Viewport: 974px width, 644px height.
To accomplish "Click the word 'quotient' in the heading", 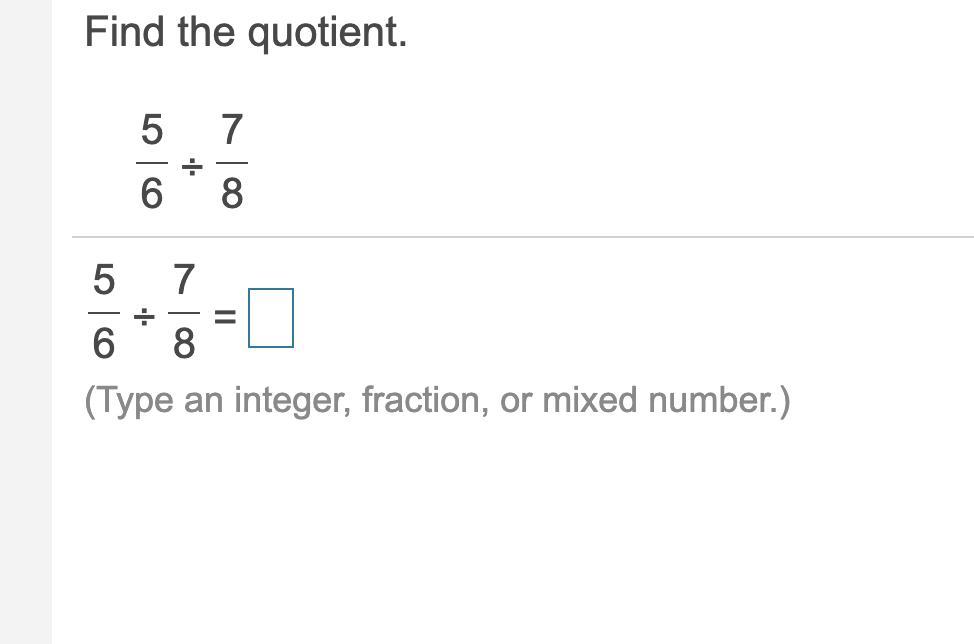I will (327, 33).
